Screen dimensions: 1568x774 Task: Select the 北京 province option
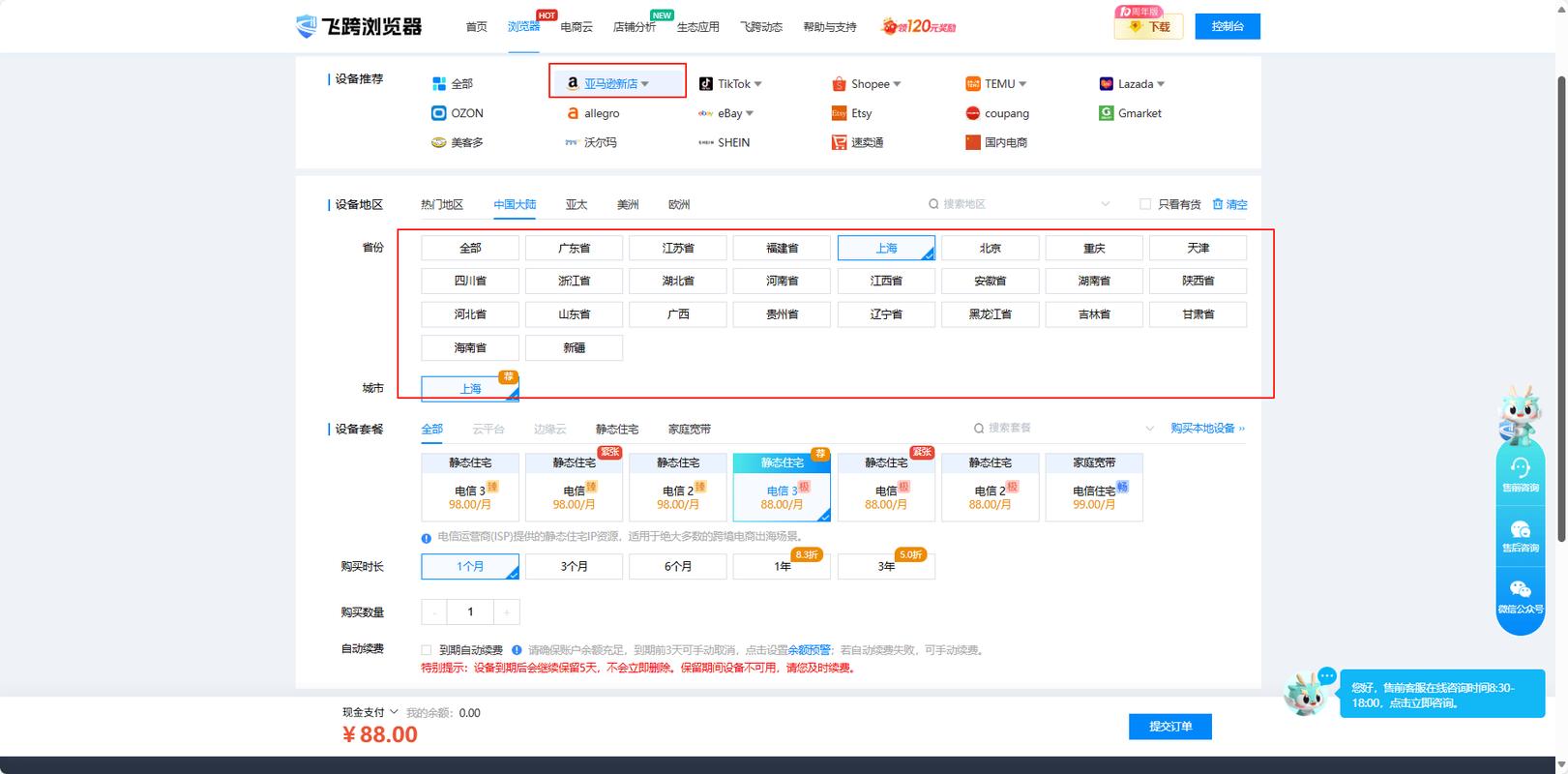point(991,249)
